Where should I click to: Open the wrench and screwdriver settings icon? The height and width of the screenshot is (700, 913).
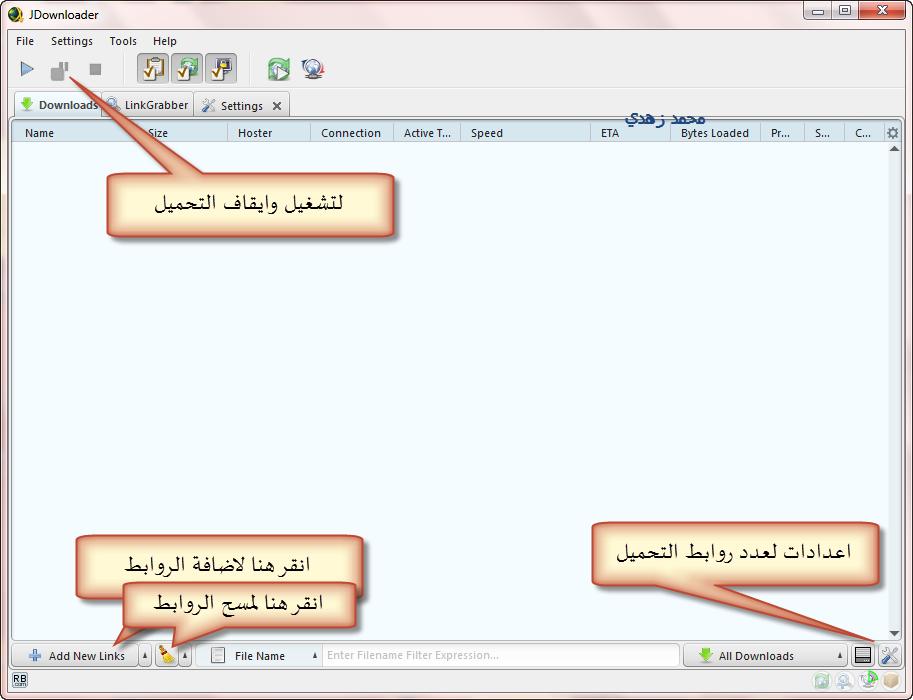pyautogui.click(x=889, y=656)
